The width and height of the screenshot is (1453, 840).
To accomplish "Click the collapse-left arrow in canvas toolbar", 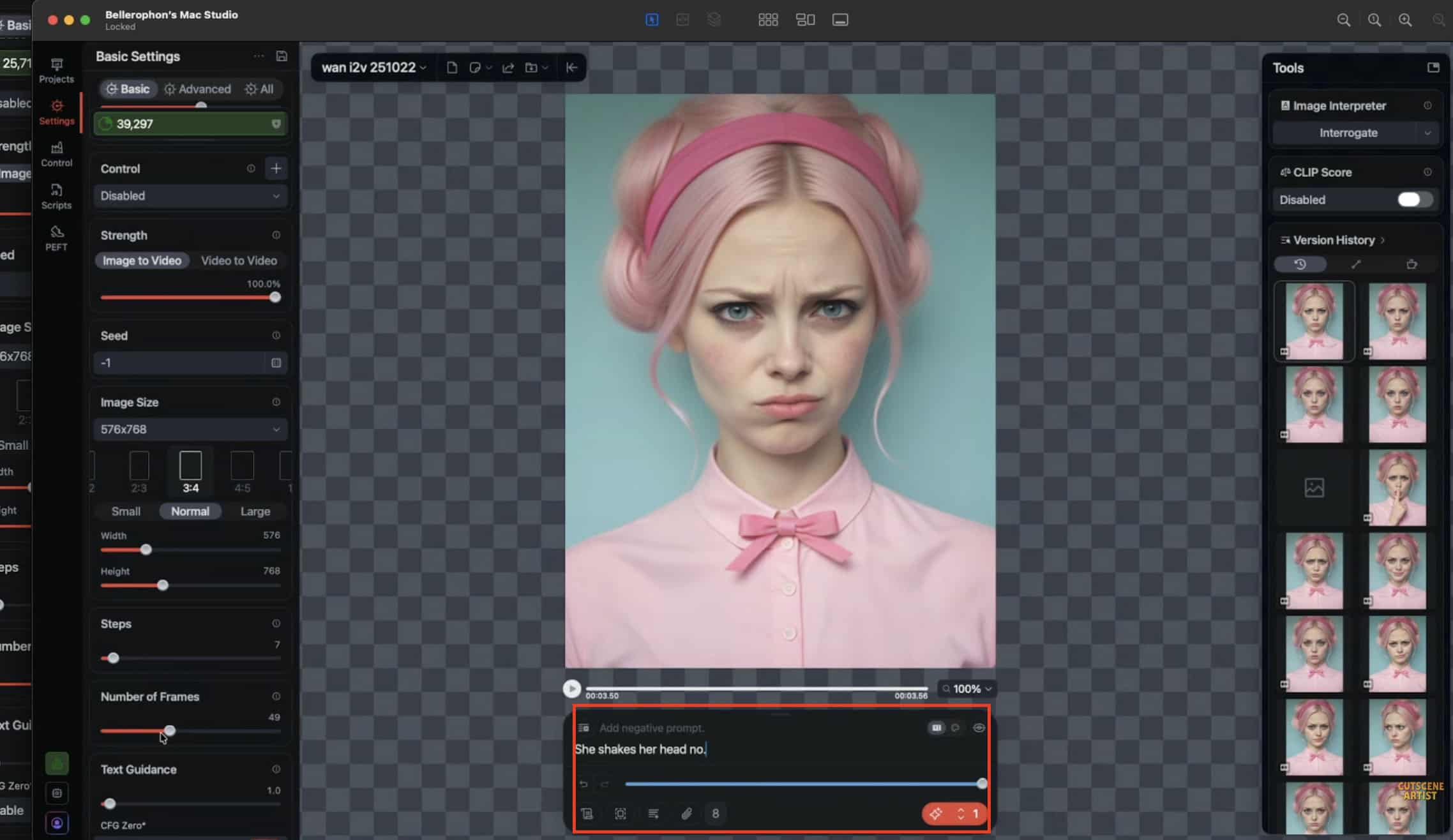I will point(571,68).
